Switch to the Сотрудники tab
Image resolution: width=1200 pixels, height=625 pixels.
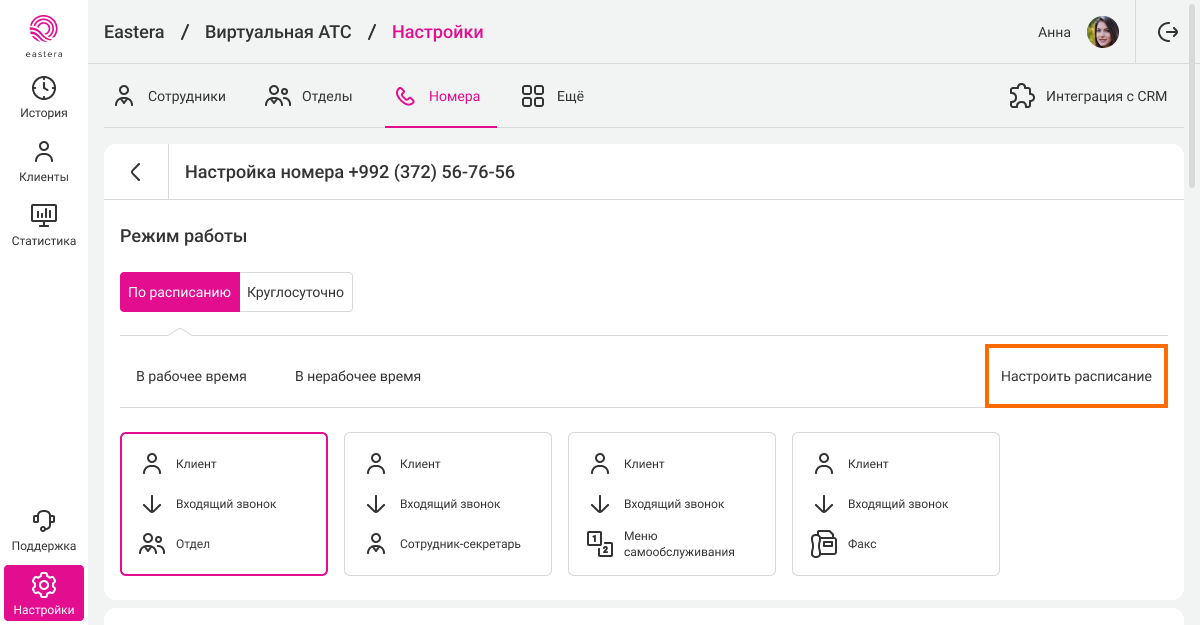tap(170, 97)
